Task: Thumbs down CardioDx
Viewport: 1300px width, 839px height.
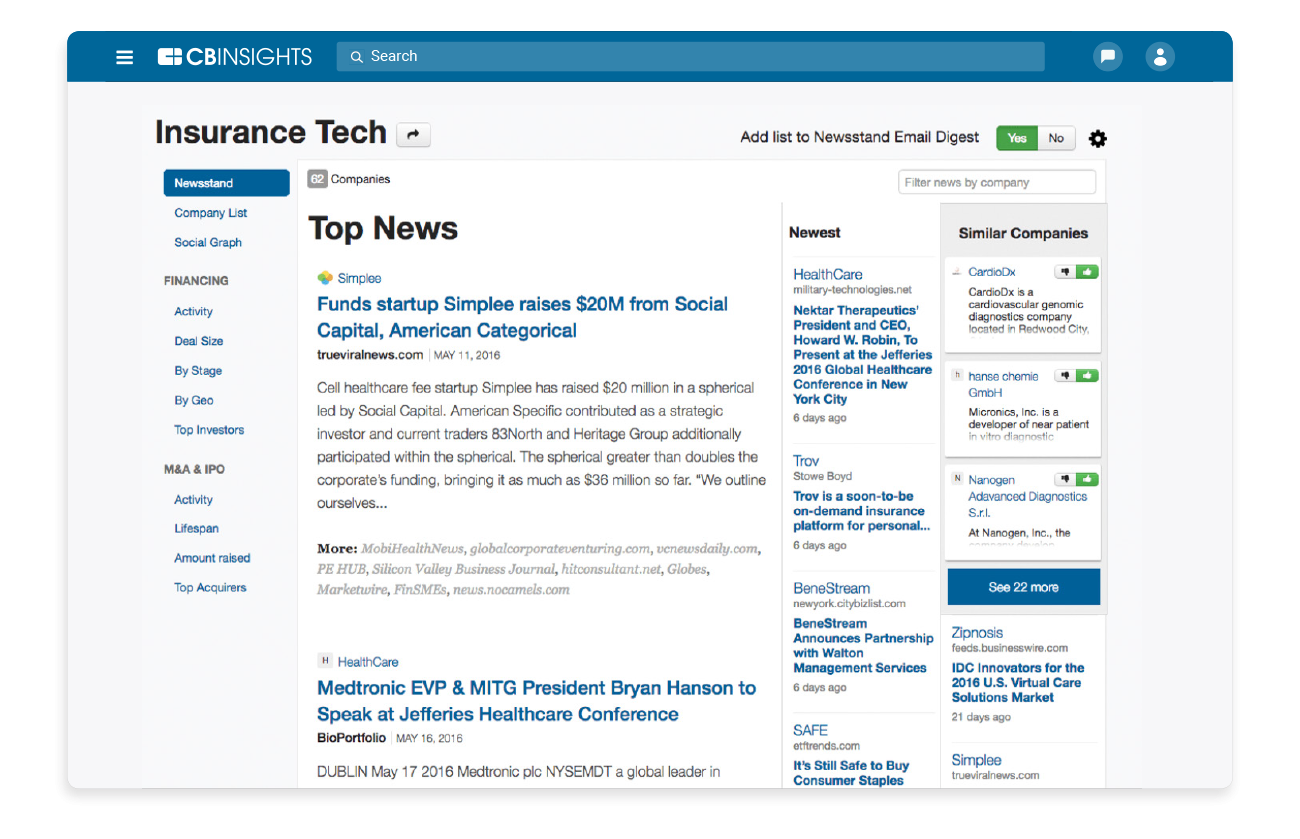Action: pos(1065,272)
